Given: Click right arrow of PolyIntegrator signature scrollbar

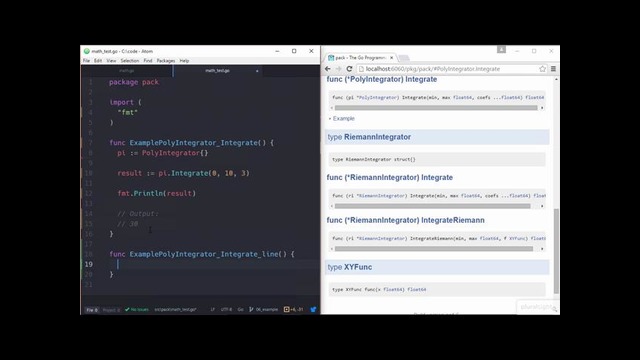Looking at the screenshot, I should 542,108.
